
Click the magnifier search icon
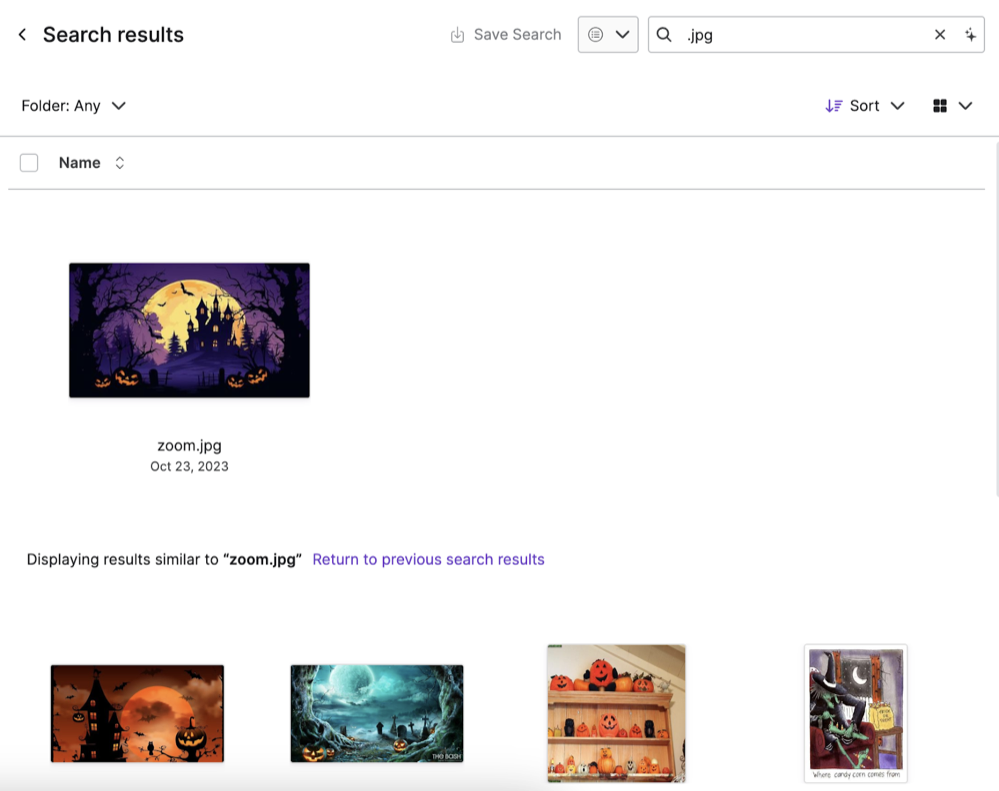pyautogui.click(x=664, y=34)
